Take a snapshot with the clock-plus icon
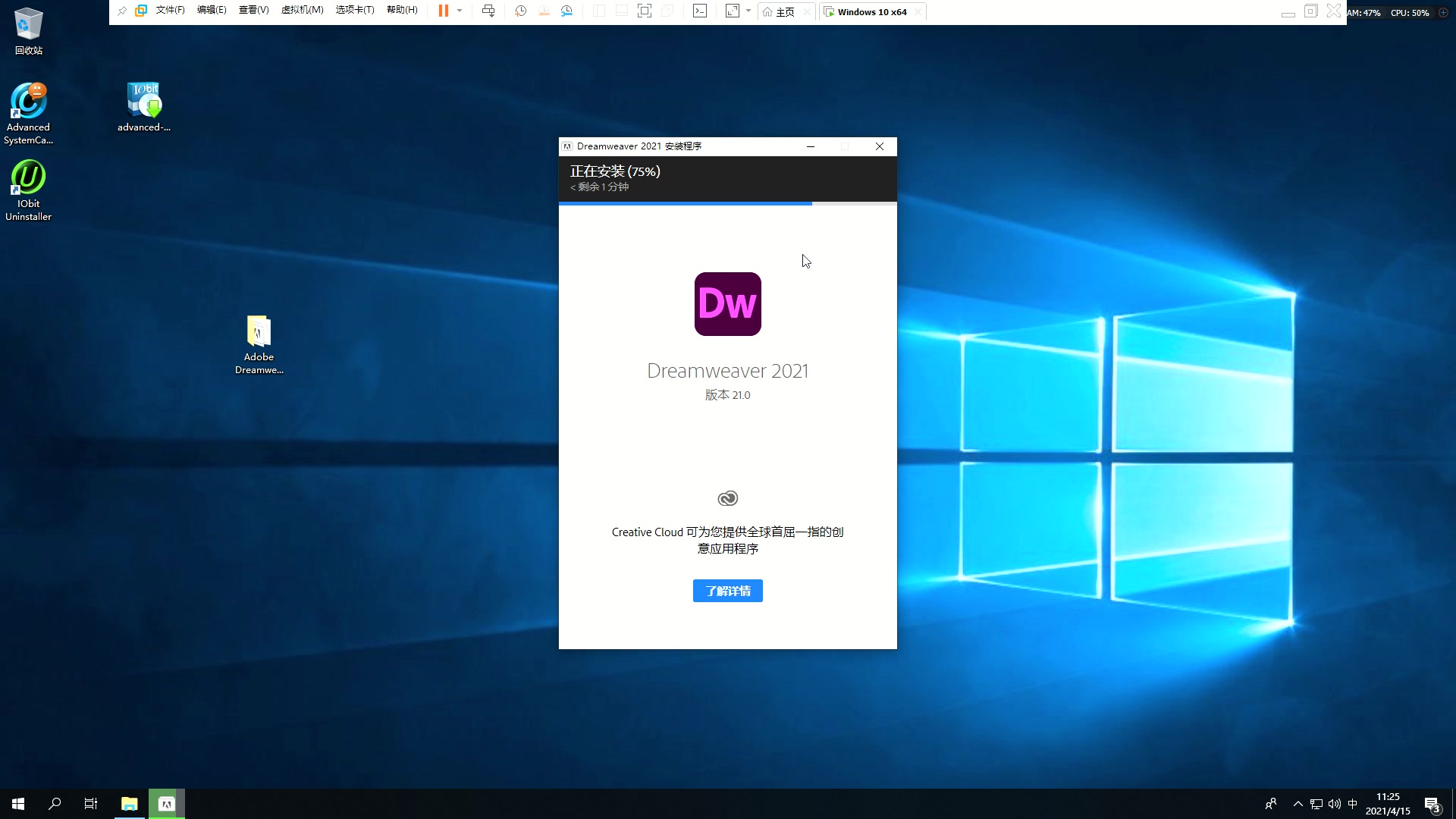The height and width of the screenshot is (819, 1456). point(521,11)
